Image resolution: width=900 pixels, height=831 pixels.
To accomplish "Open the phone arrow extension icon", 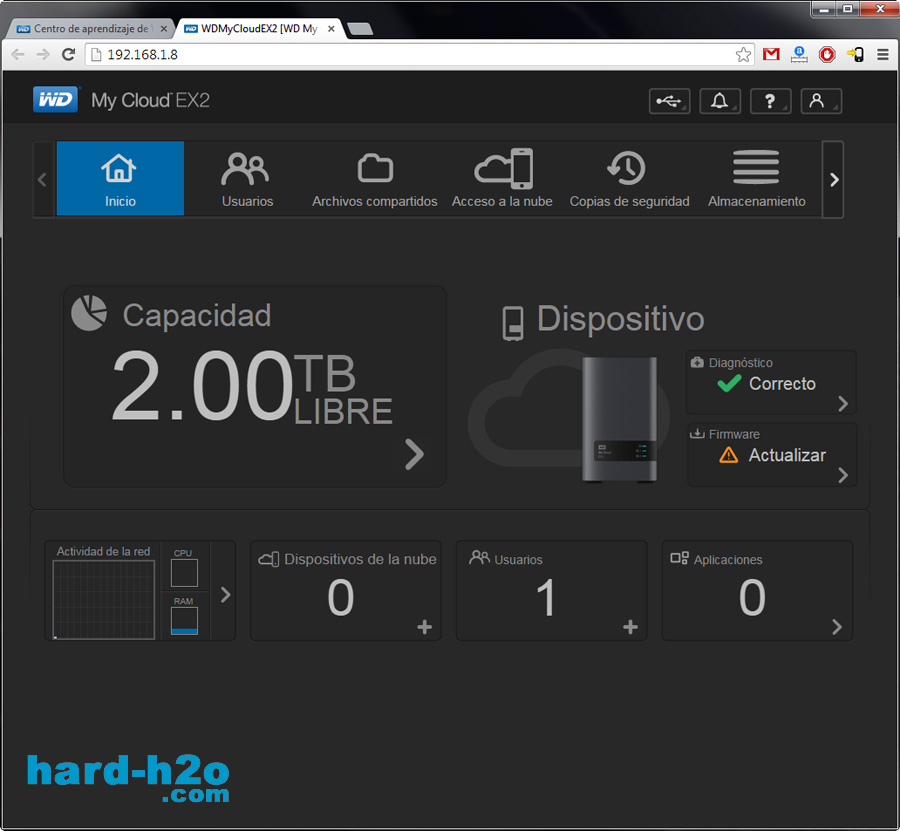I will [x=855, y=55].
